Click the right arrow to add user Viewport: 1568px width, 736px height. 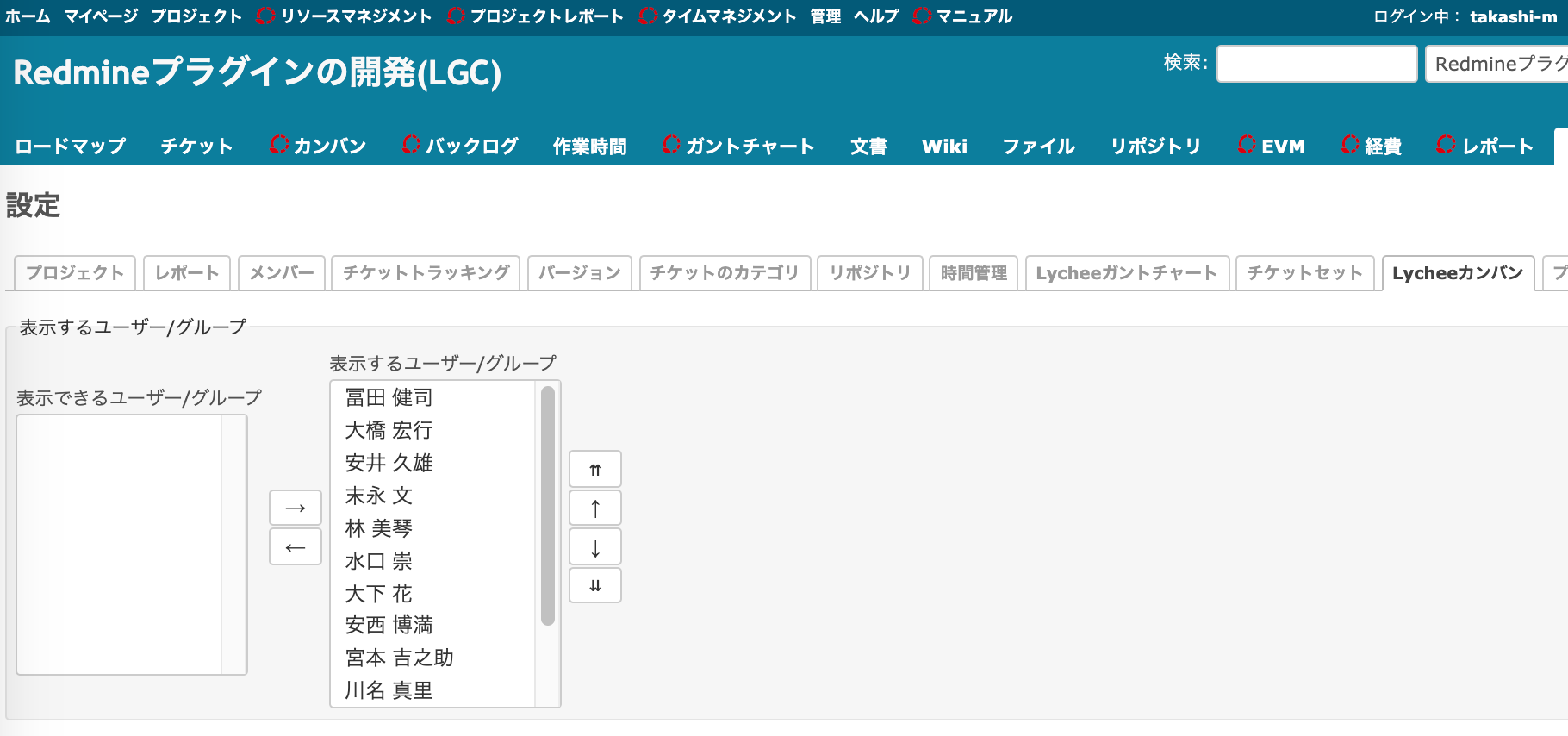pyautogui.click(x=296, y=508)
